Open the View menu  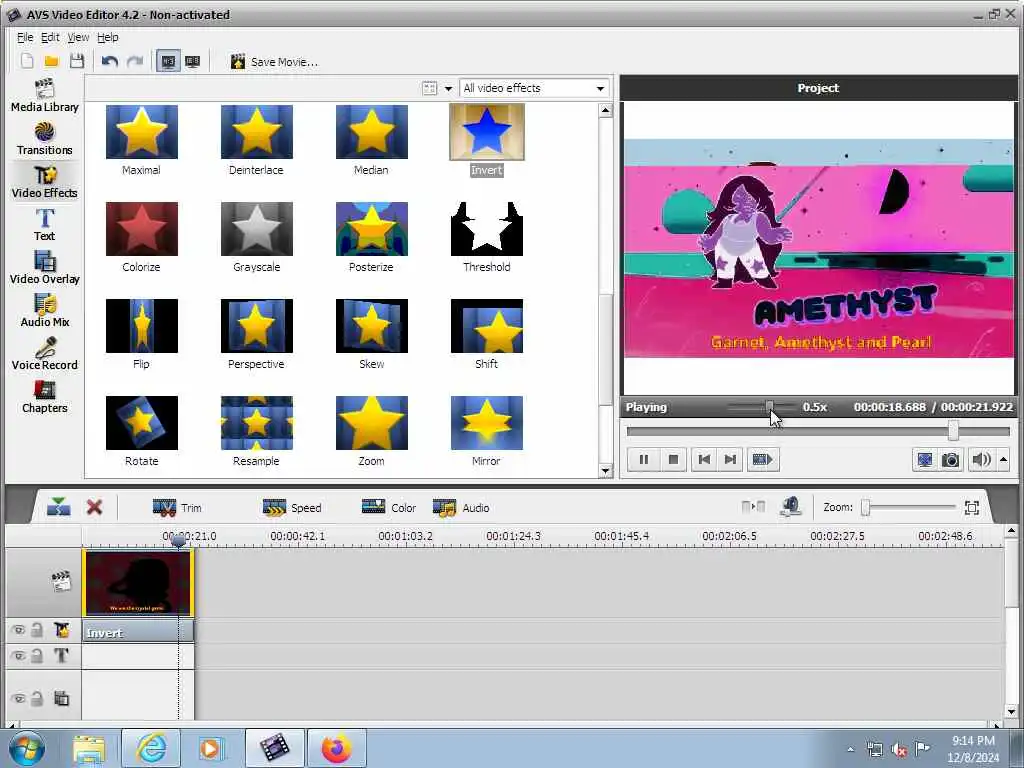[78, 37]
